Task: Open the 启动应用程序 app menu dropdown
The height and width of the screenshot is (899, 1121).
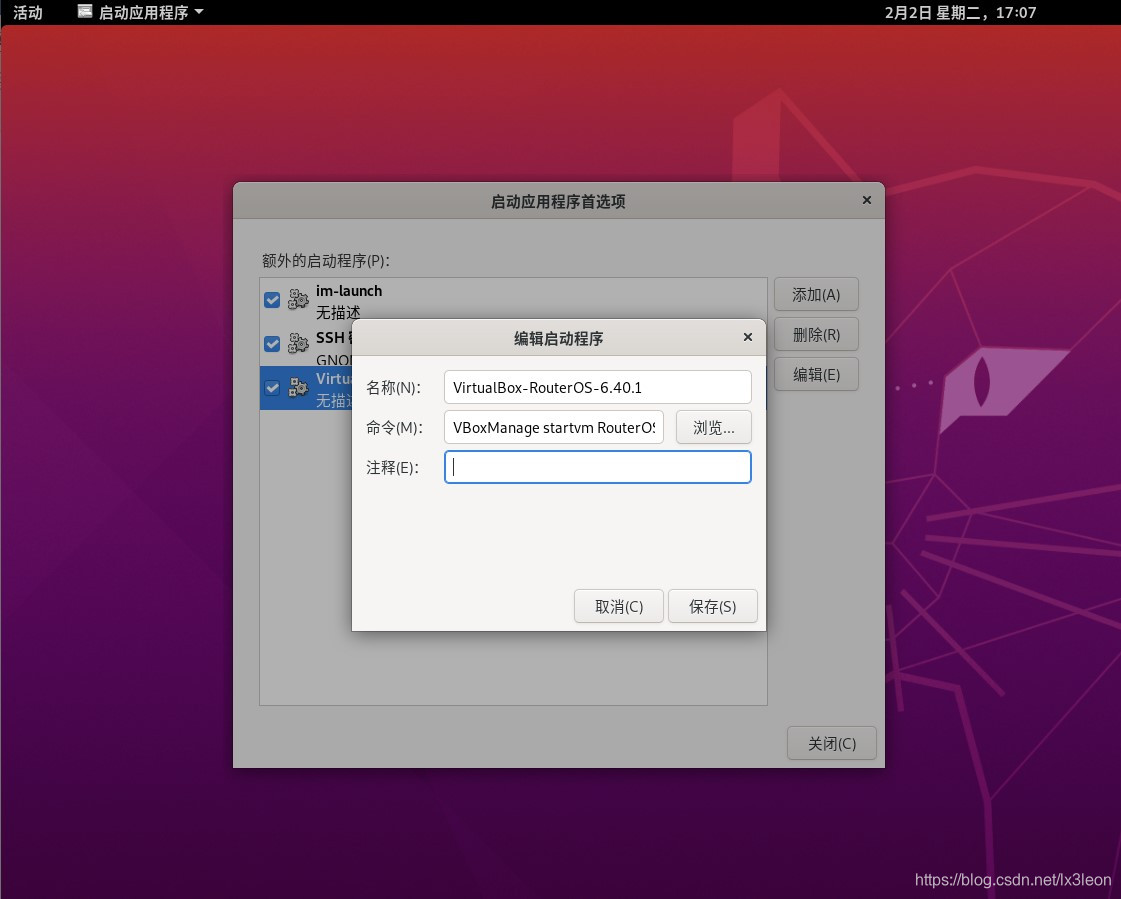Action: (141, 12)
